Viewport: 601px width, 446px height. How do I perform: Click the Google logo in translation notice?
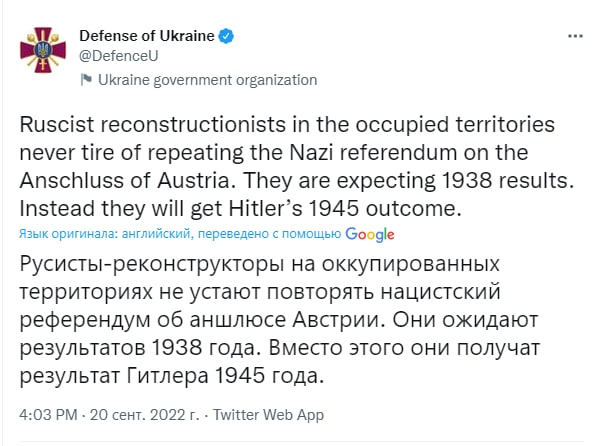point(369,233)
